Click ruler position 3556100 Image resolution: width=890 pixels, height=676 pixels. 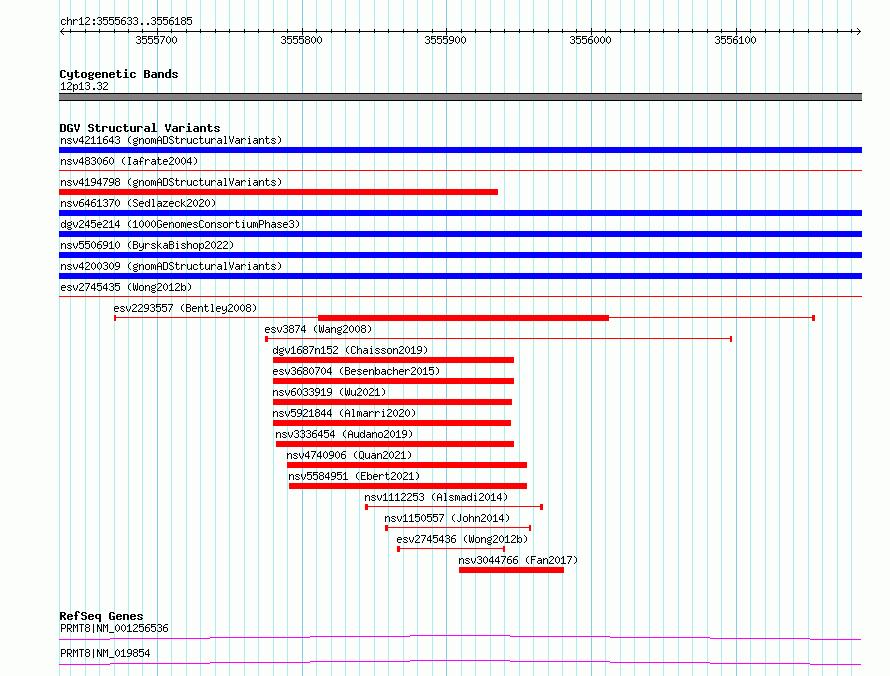point(736,40)
